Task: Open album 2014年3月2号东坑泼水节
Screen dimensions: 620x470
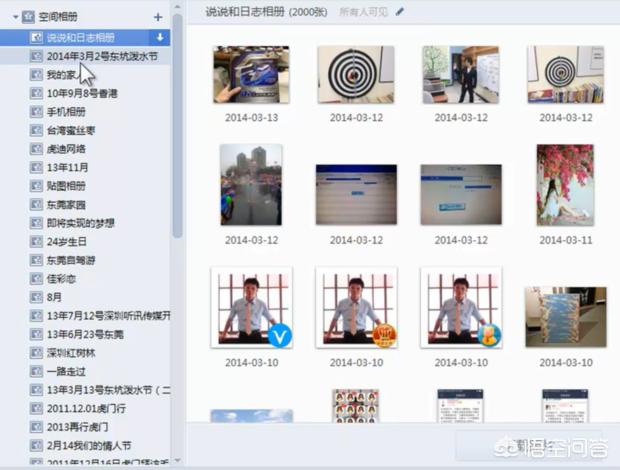Action: click(x=102, y=56)
